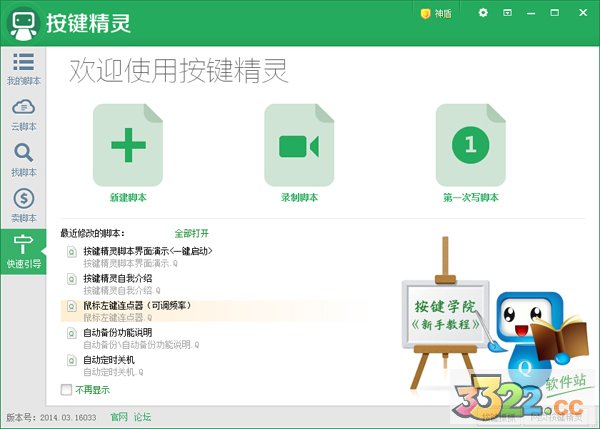This screenshot has width=600, height=429.
Task: Open the 论坛 forum link
Action: [x=142, y=417]
